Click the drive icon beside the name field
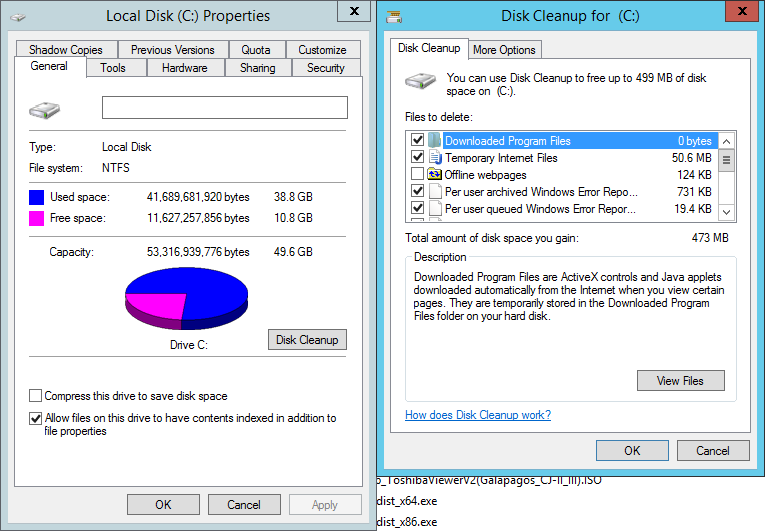The width and height of the screenshot is (765, 531). 44,110
